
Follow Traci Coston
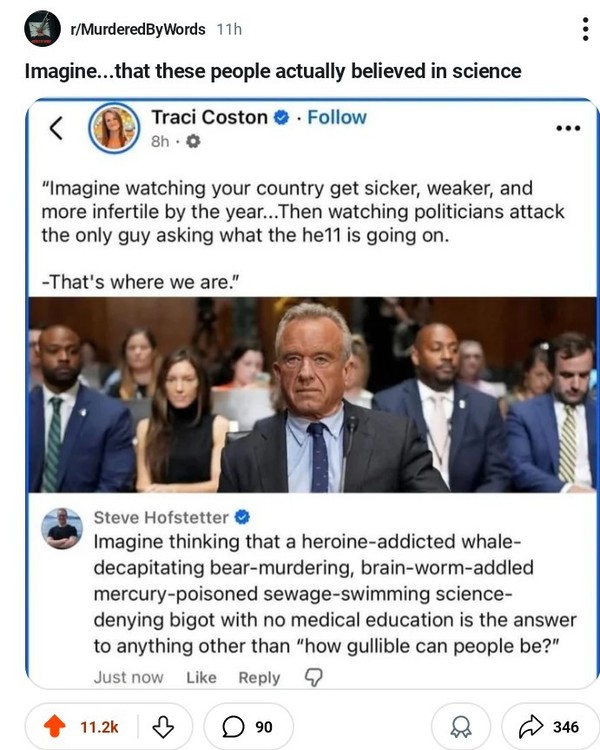point(337,117)
